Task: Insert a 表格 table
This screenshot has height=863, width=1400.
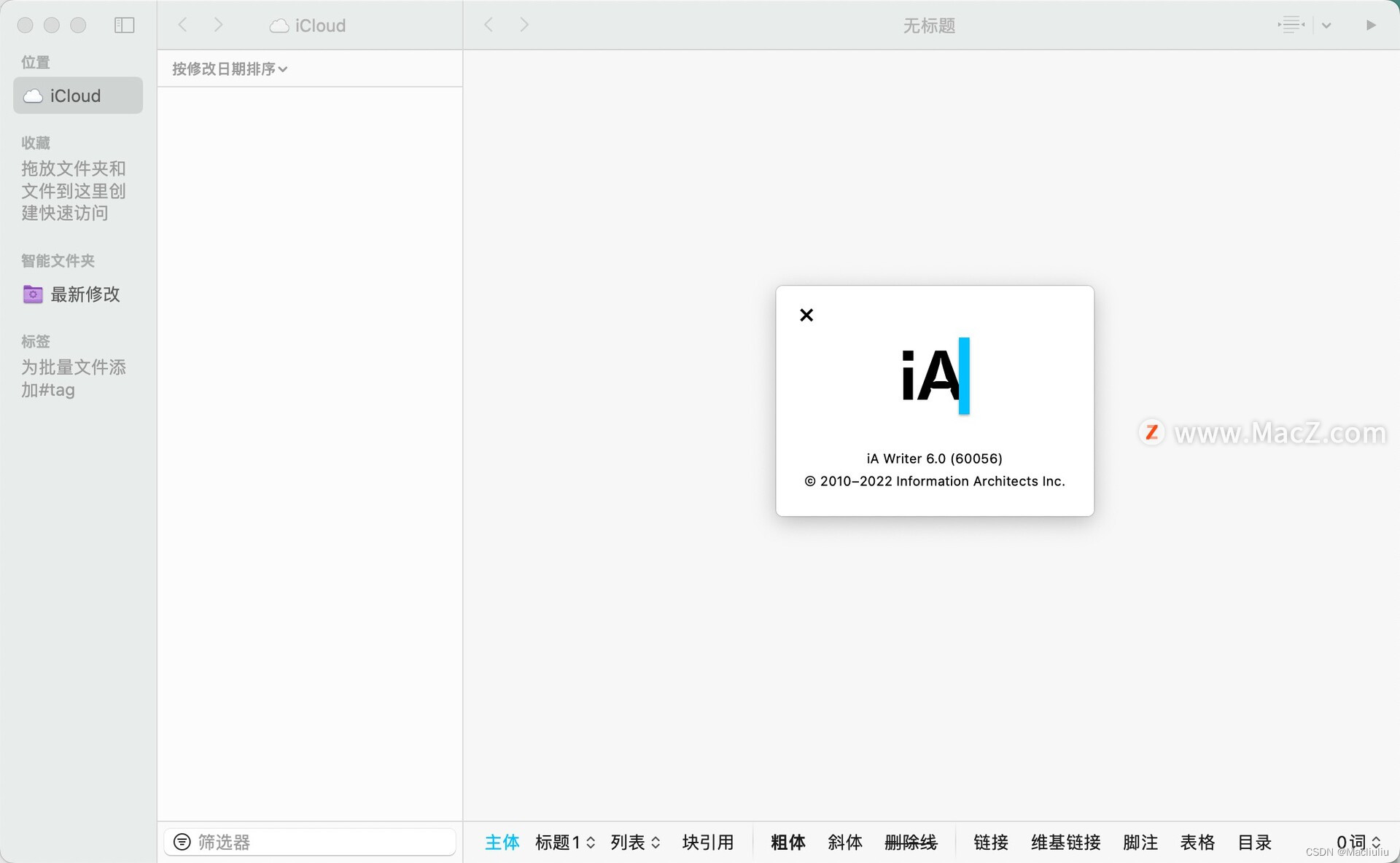Action: [1197, 843]
